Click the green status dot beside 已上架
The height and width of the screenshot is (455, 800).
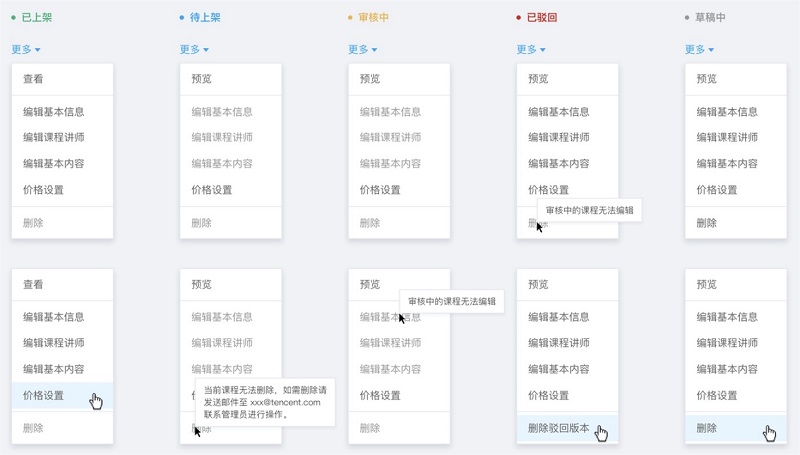coord(14,18)
